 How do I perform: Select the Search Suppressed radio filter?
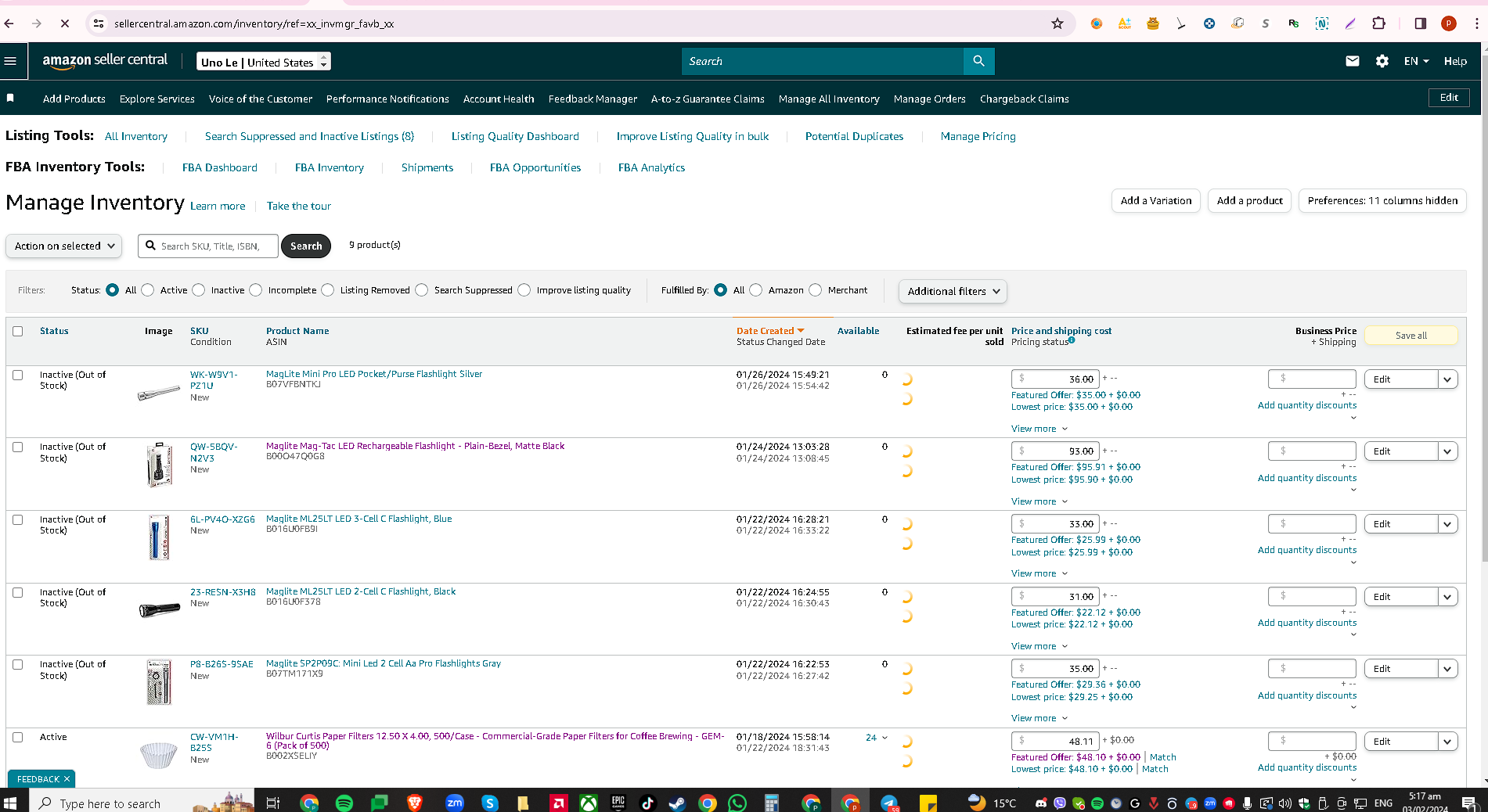tap(422, 290)
